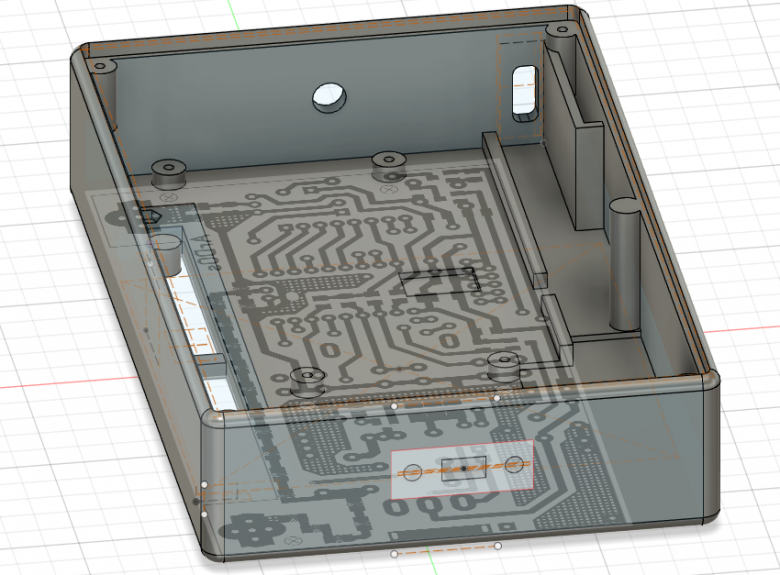Click the right circle in switch sketch
This screenshot has height=575, width=780.
[514, 465]
